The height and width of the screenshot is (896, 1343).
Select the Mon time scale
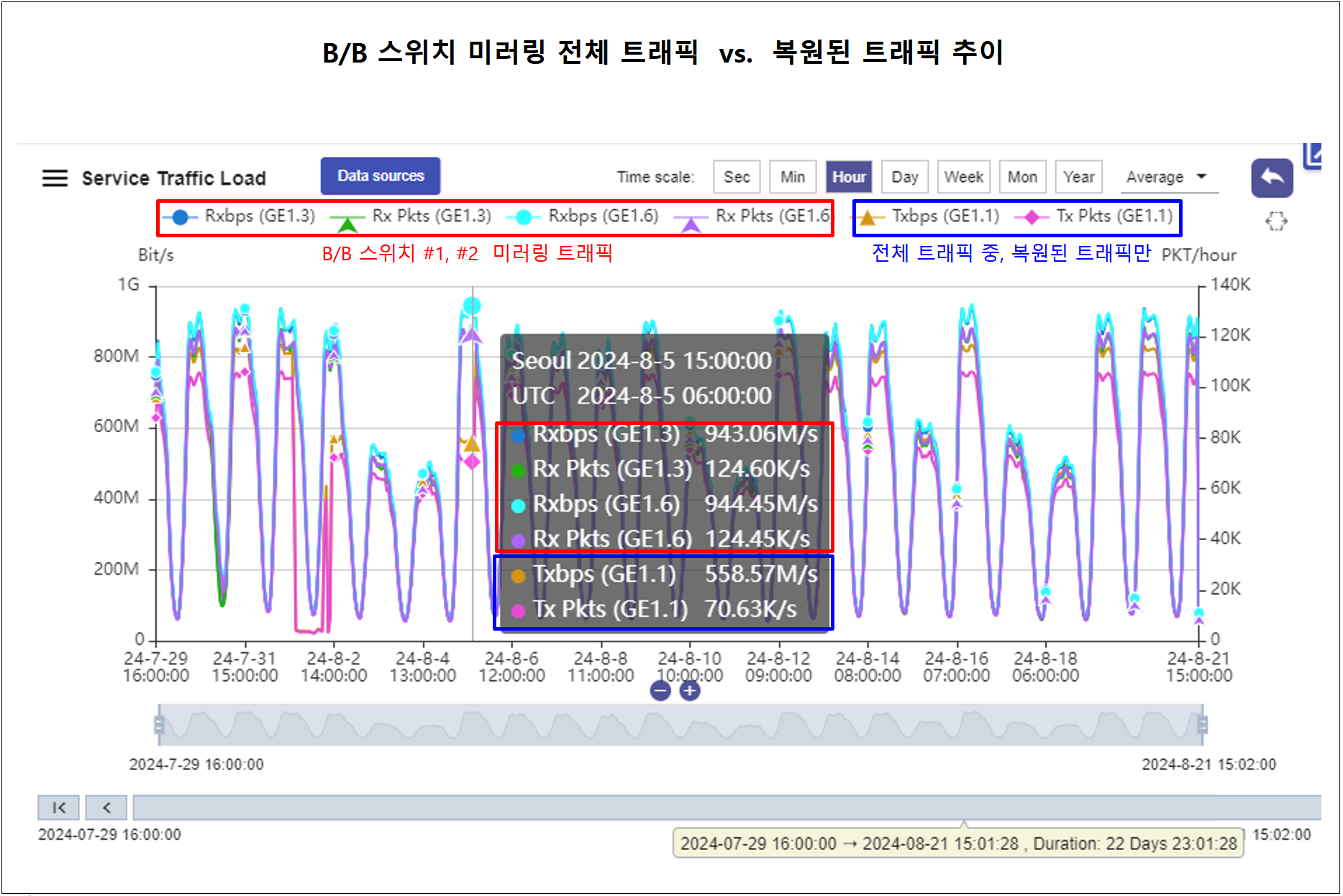point(1022,177)
